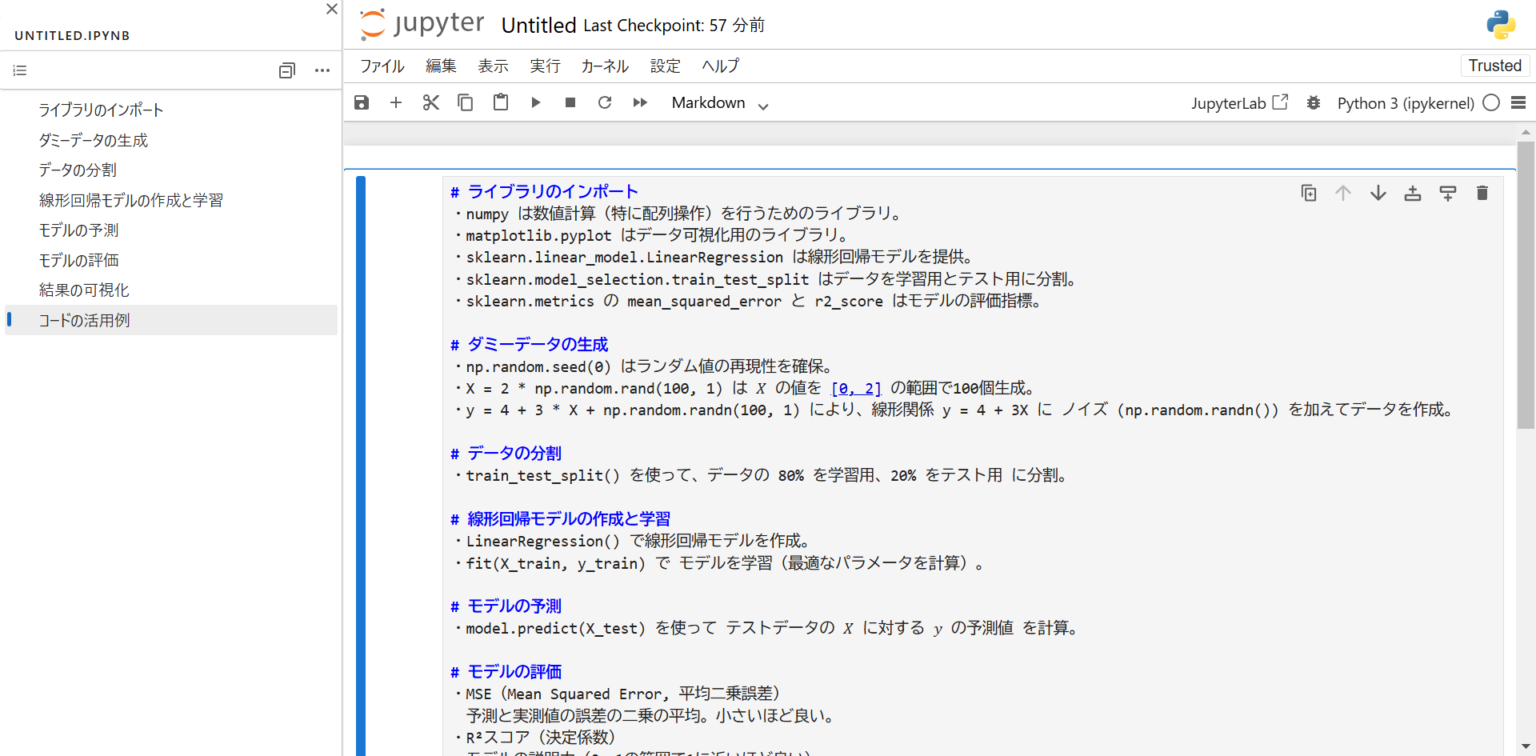Switch kernel via Python 3 (ipykernel)
1536x756 pixels.
1406,102
